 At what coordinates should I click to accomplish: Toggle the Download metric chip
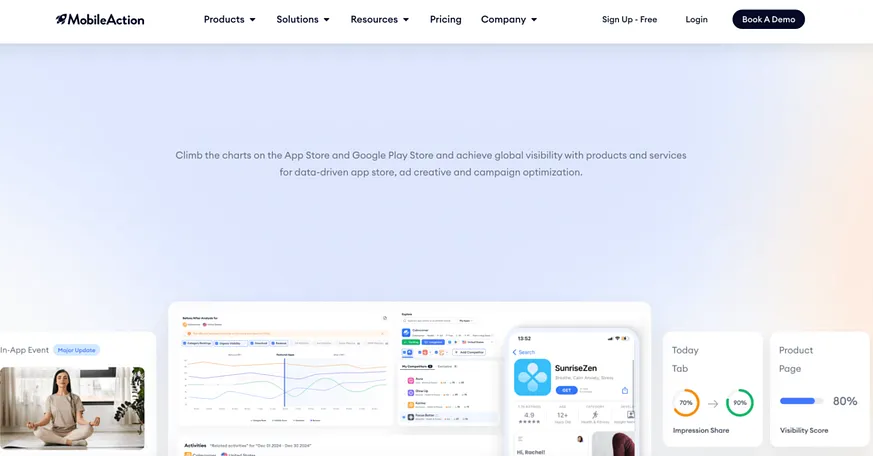pos(259,343)
